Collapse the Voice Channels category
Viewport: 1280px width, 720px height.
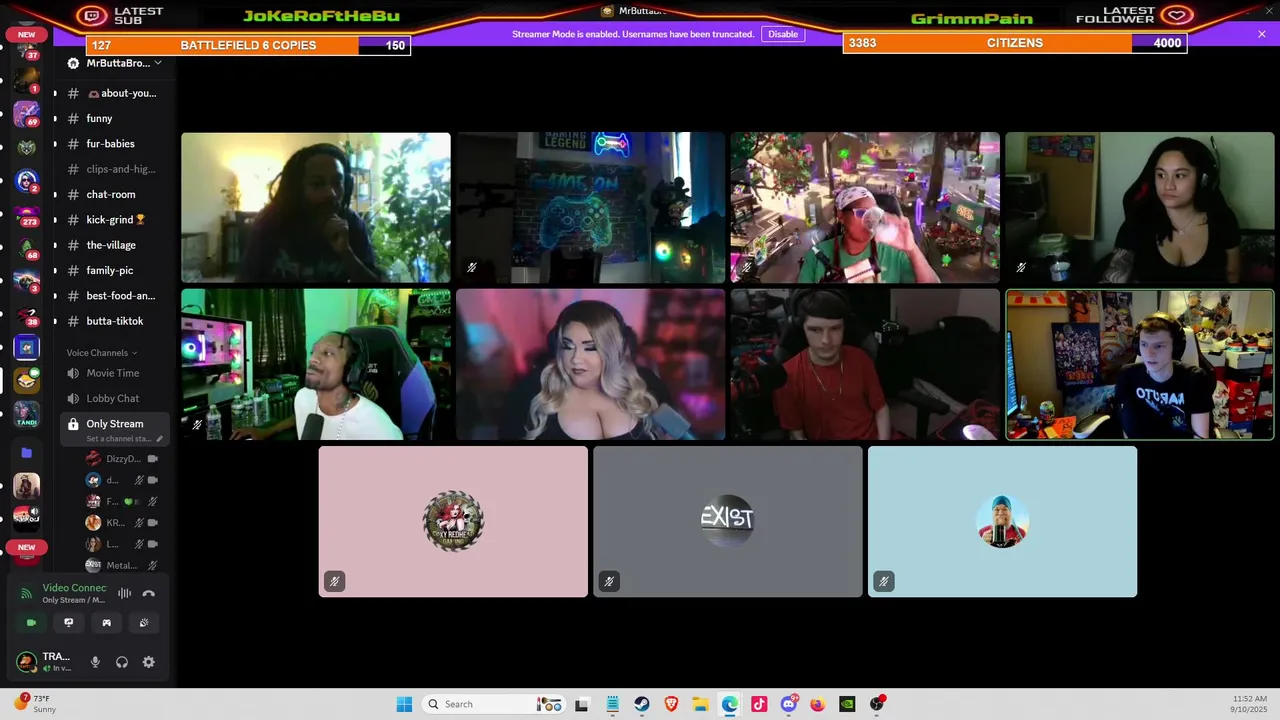click(x=101, y=353)
